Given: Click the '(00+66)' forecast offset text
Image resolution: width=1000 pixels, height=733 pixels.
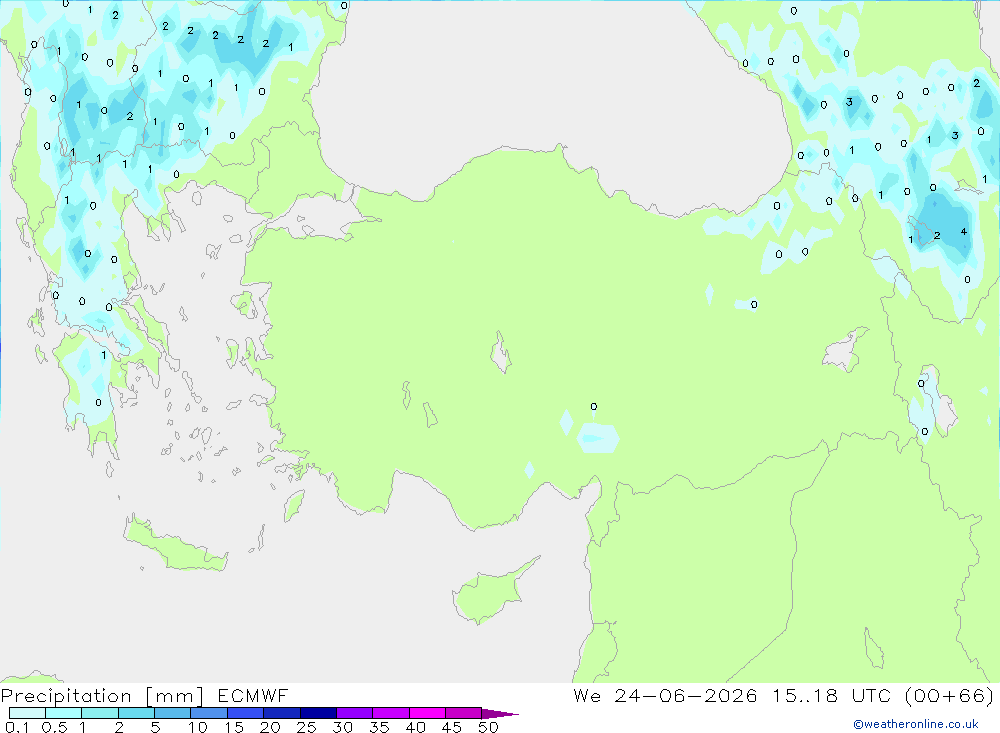Looking at the screenshot, I should (x=949, y=695).
